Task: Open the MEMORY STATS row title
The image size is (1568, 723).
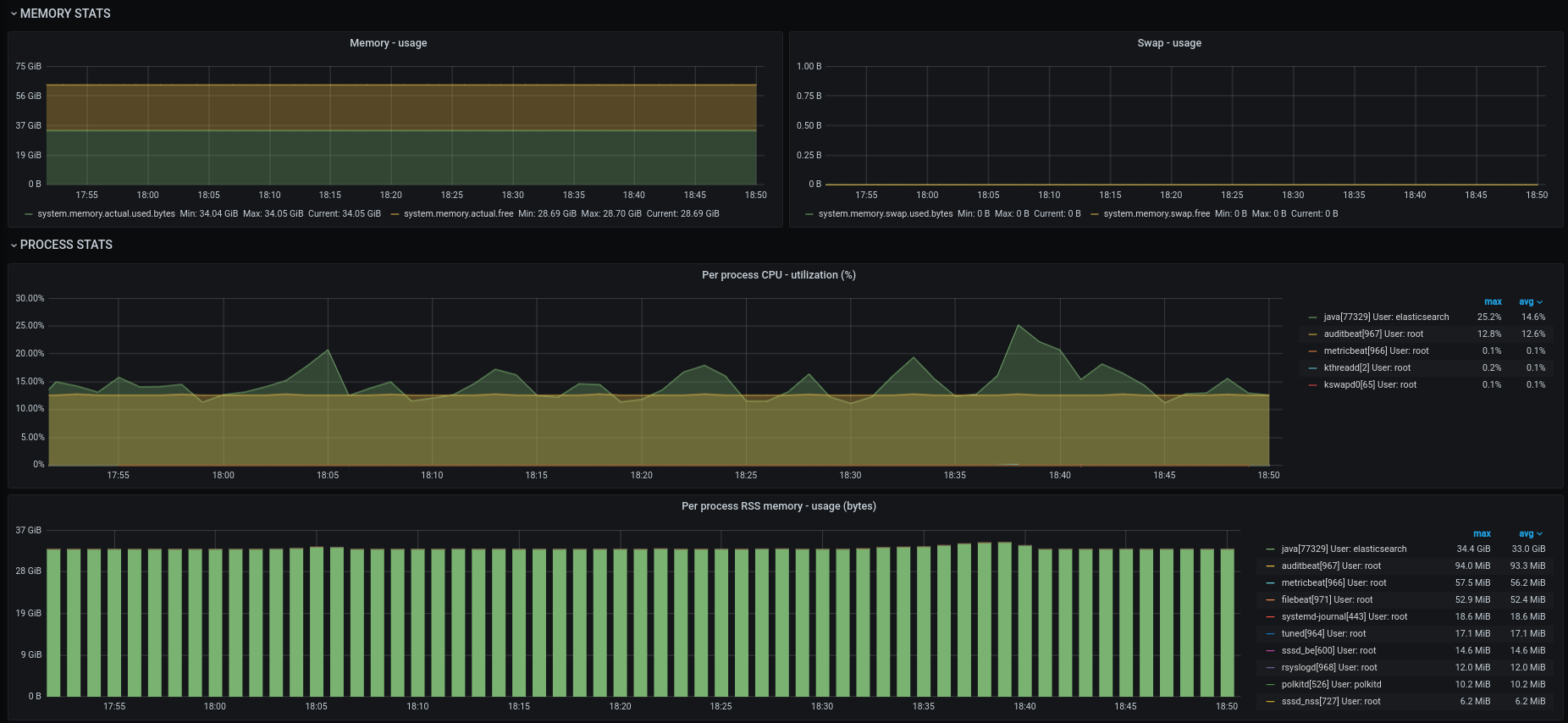Action: pyautogui.click(x=65, y=14)
